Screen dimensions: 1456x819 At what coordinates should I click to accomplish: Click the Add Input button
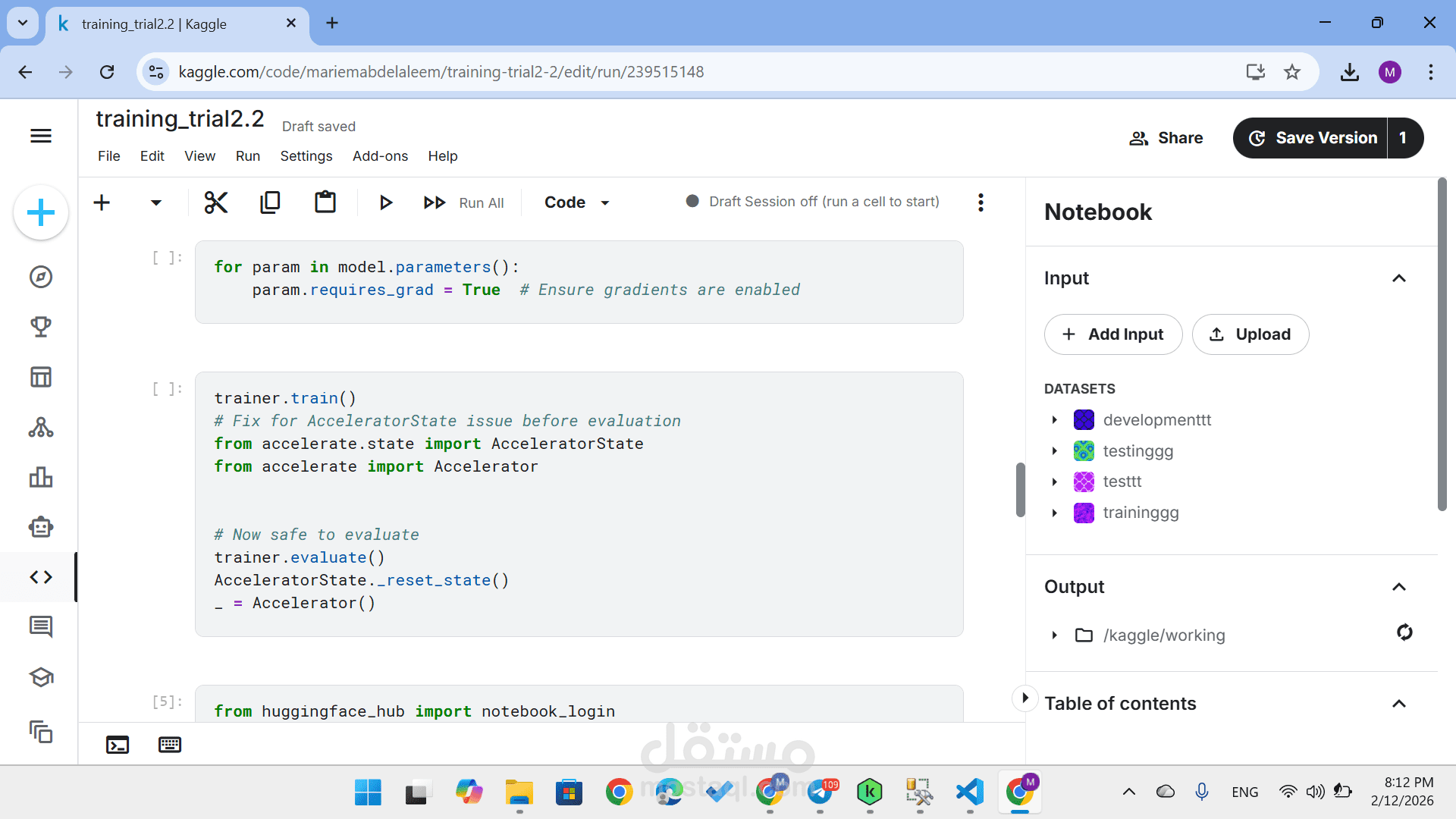pyautogui.click(x=1112, y=334)
